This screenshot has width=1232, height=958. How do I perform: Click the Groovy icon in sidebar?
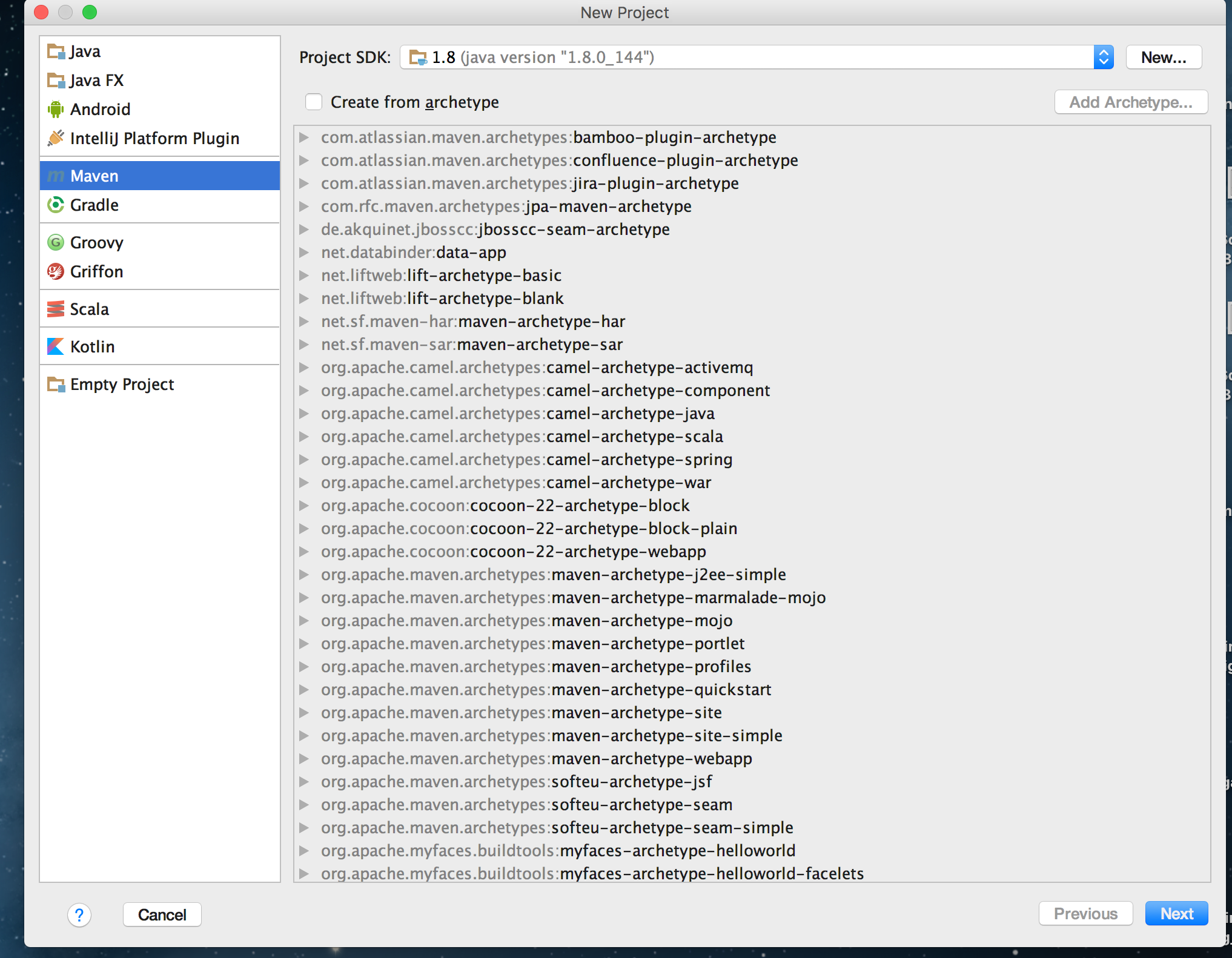coord(56,243)
